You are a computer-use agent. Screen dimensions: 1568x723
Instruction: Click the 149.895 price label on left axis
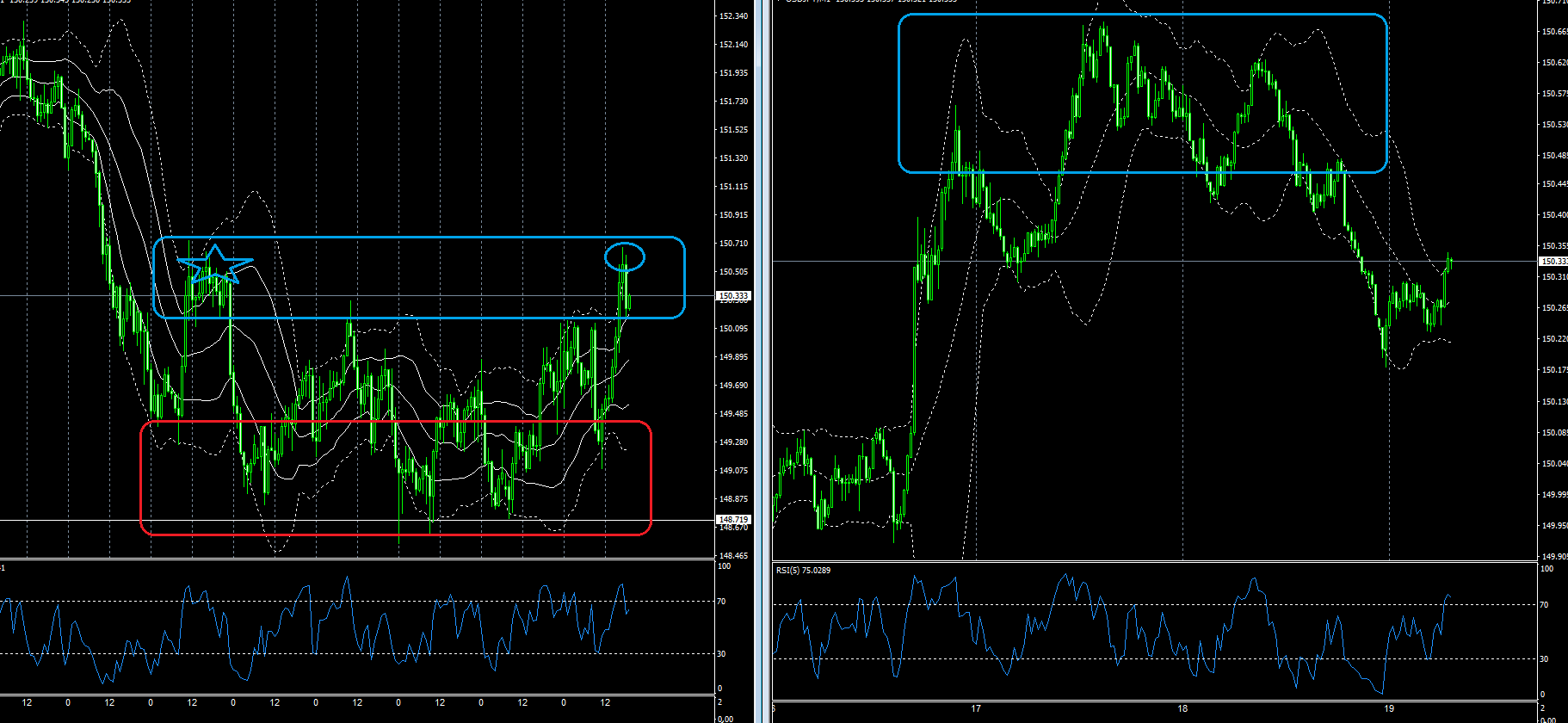coord(733,357)
